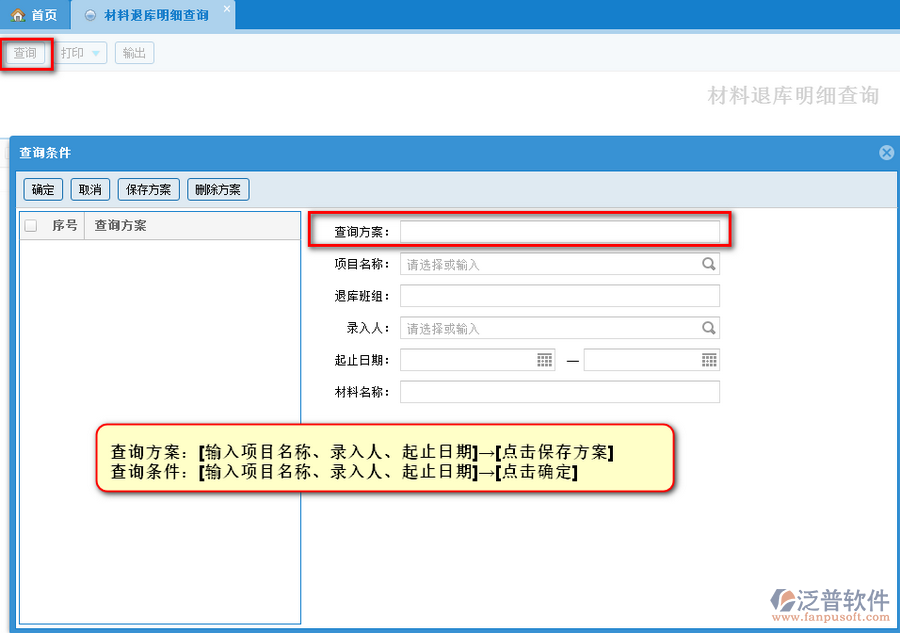Click the 录入人 search magnifier icon
The height and width of the screenshot is (633, 900).
pyautogui.click(x=709, y=328)
